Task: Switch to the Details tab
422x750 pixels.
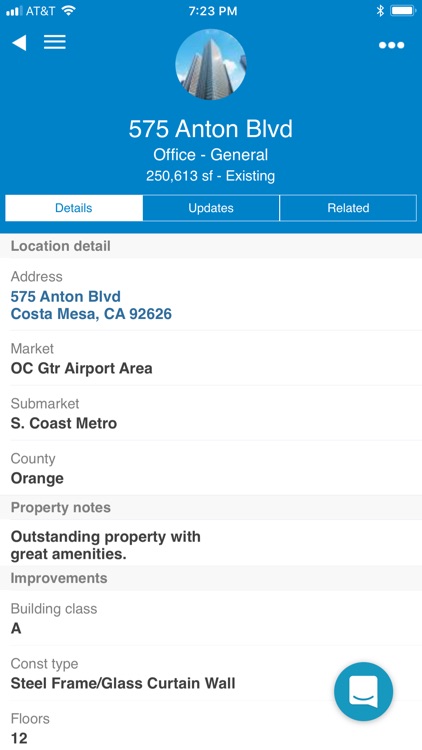Action: [x=74, y=208]
